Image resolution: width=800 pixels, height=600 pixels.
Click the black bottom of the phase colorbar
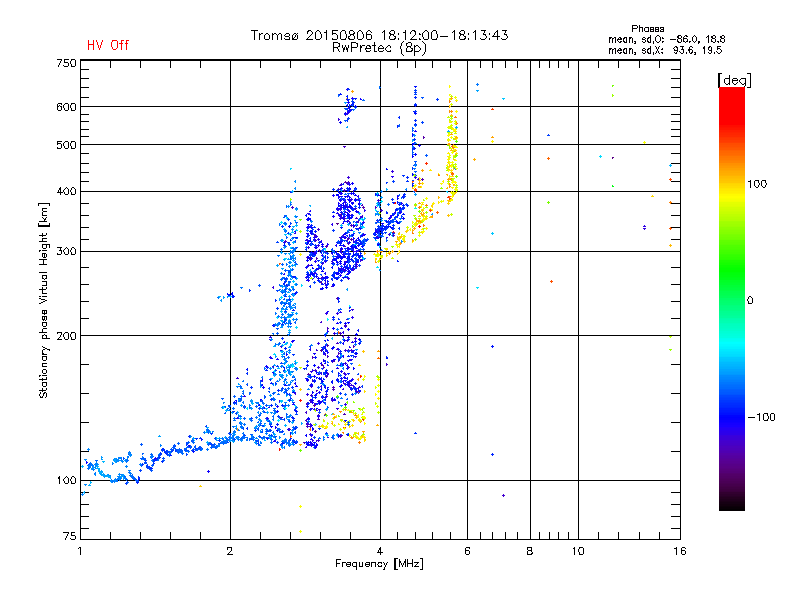pos(732,503)
